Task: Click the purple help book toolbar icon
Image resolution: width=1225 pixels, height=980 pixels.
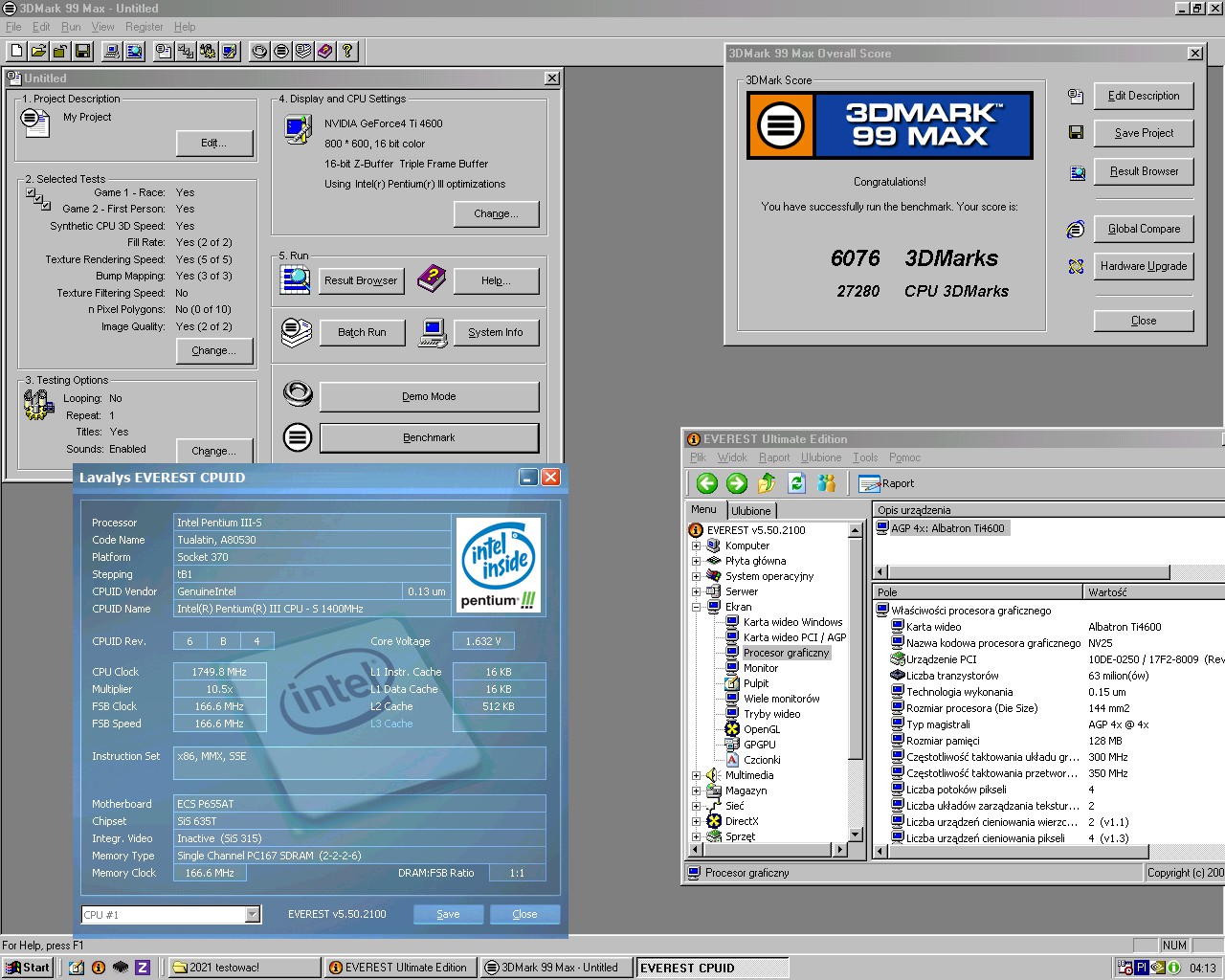Action: 325,51
